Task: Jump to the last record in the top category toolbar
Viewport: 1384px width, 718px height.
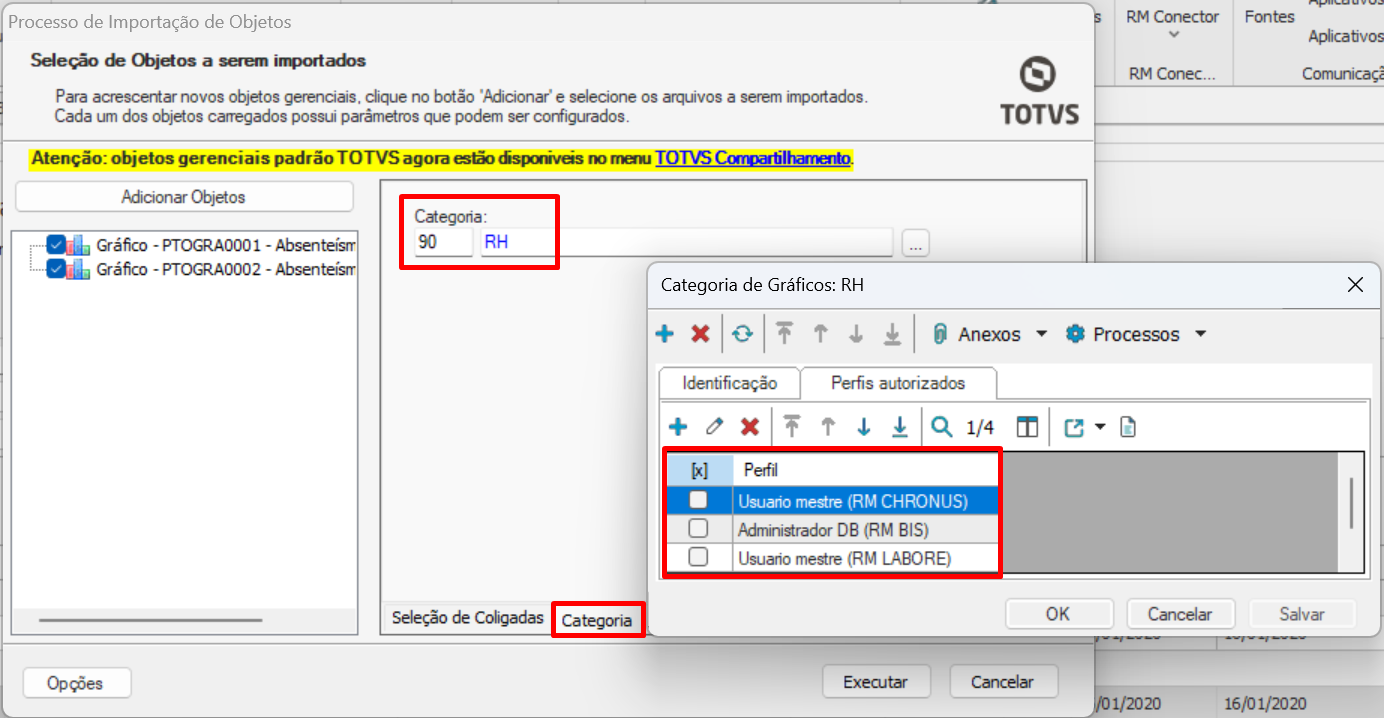Action: point(892,334)
